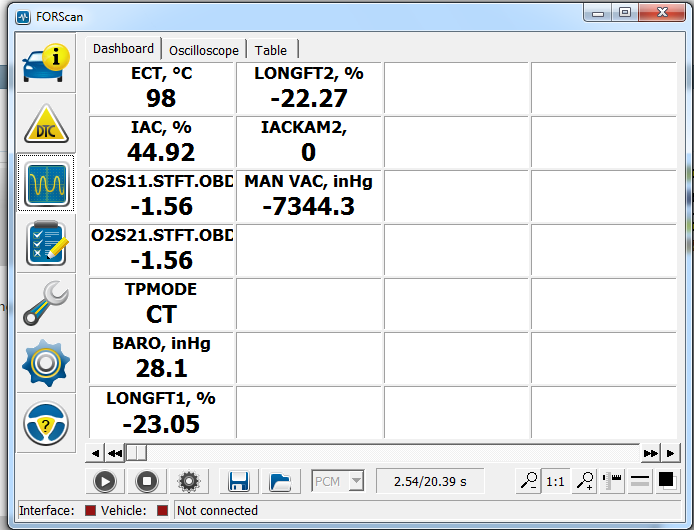Open the DTC trouble codes section
The width and height of the screenshot is (694, 530).
point(46,124)
